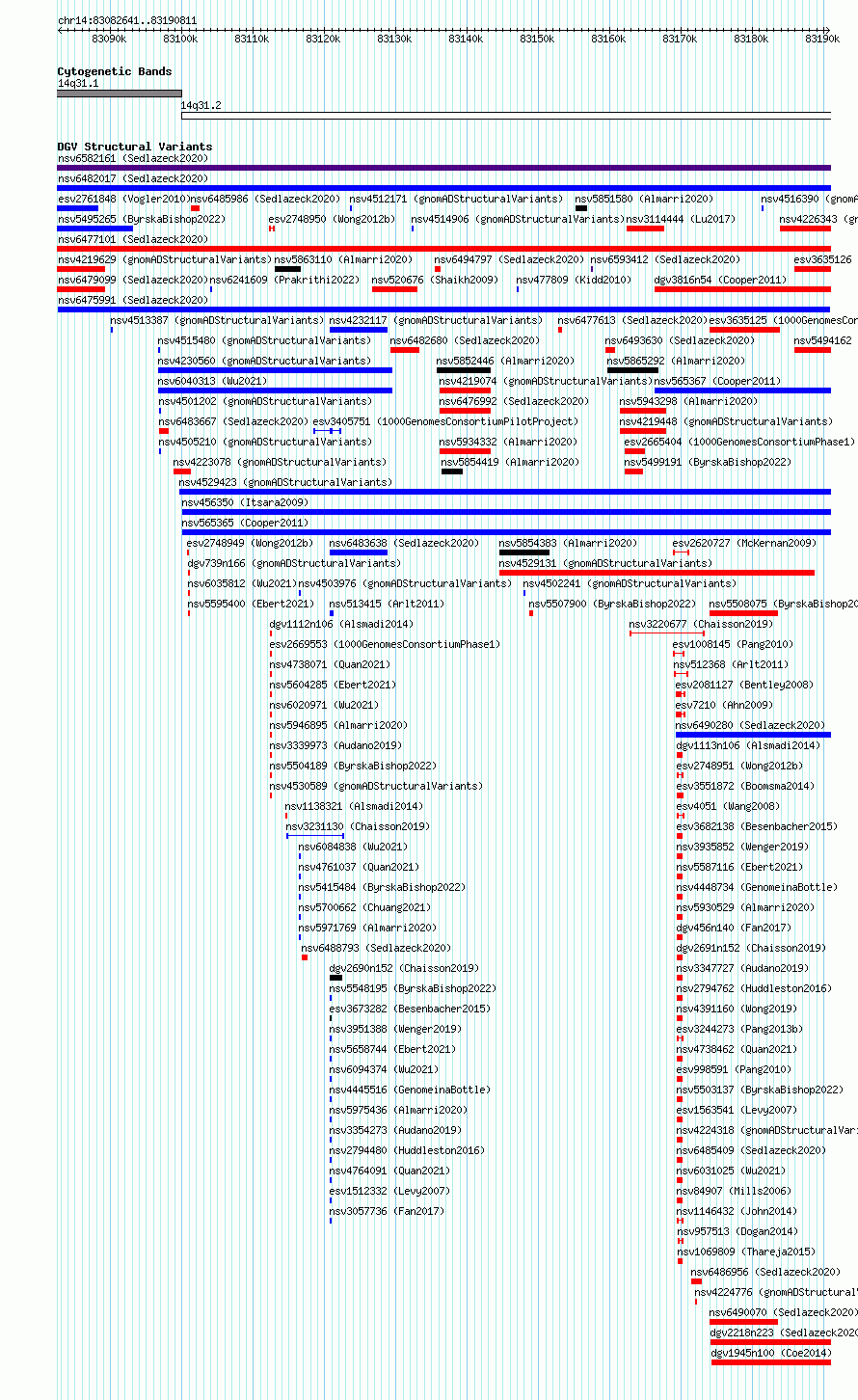Click nsv1146432 (John2014) label

click(x=737, y=1211)
